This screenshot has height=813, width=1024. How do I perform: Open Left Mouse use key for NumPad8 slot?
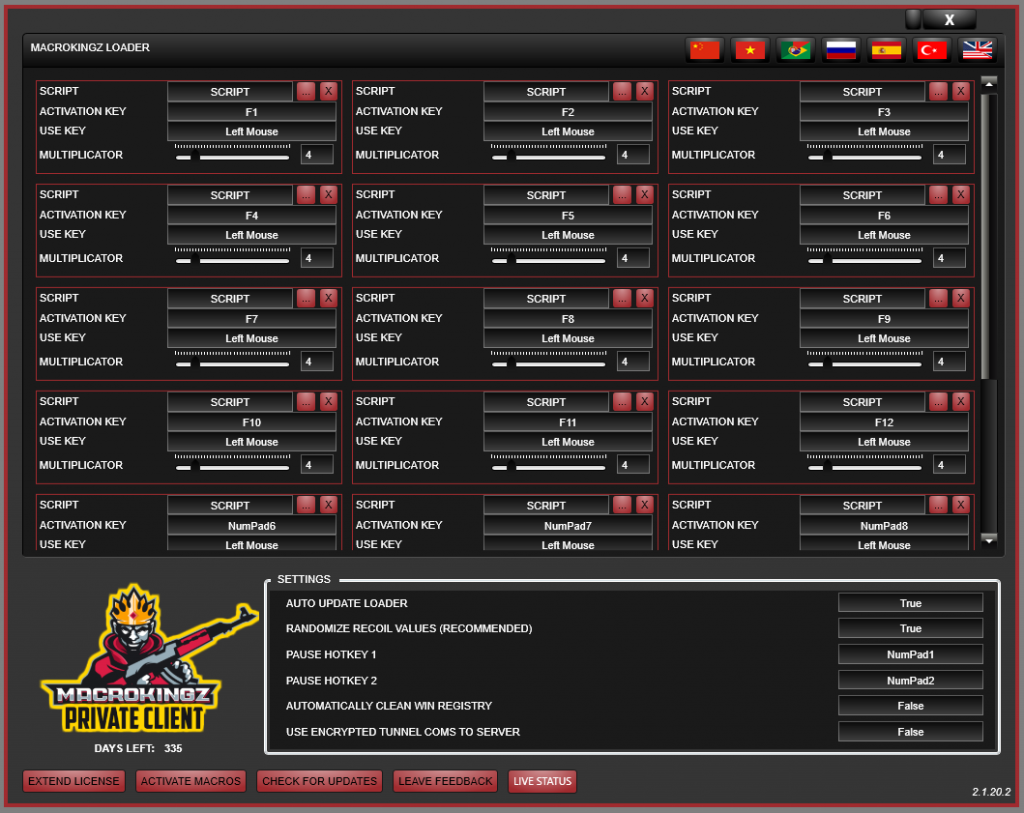(884, 545)
